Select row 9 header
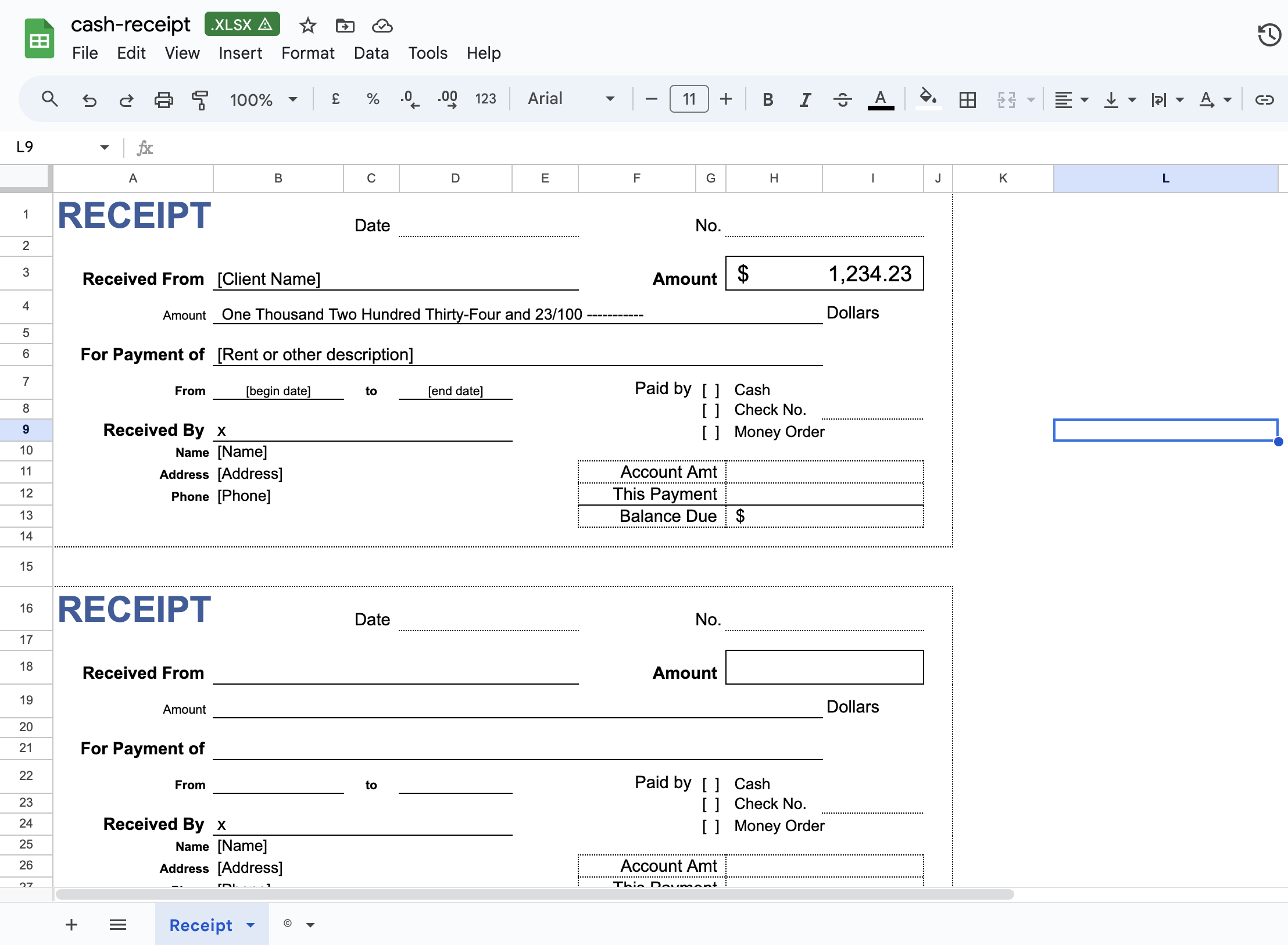 tap(26, 429)
